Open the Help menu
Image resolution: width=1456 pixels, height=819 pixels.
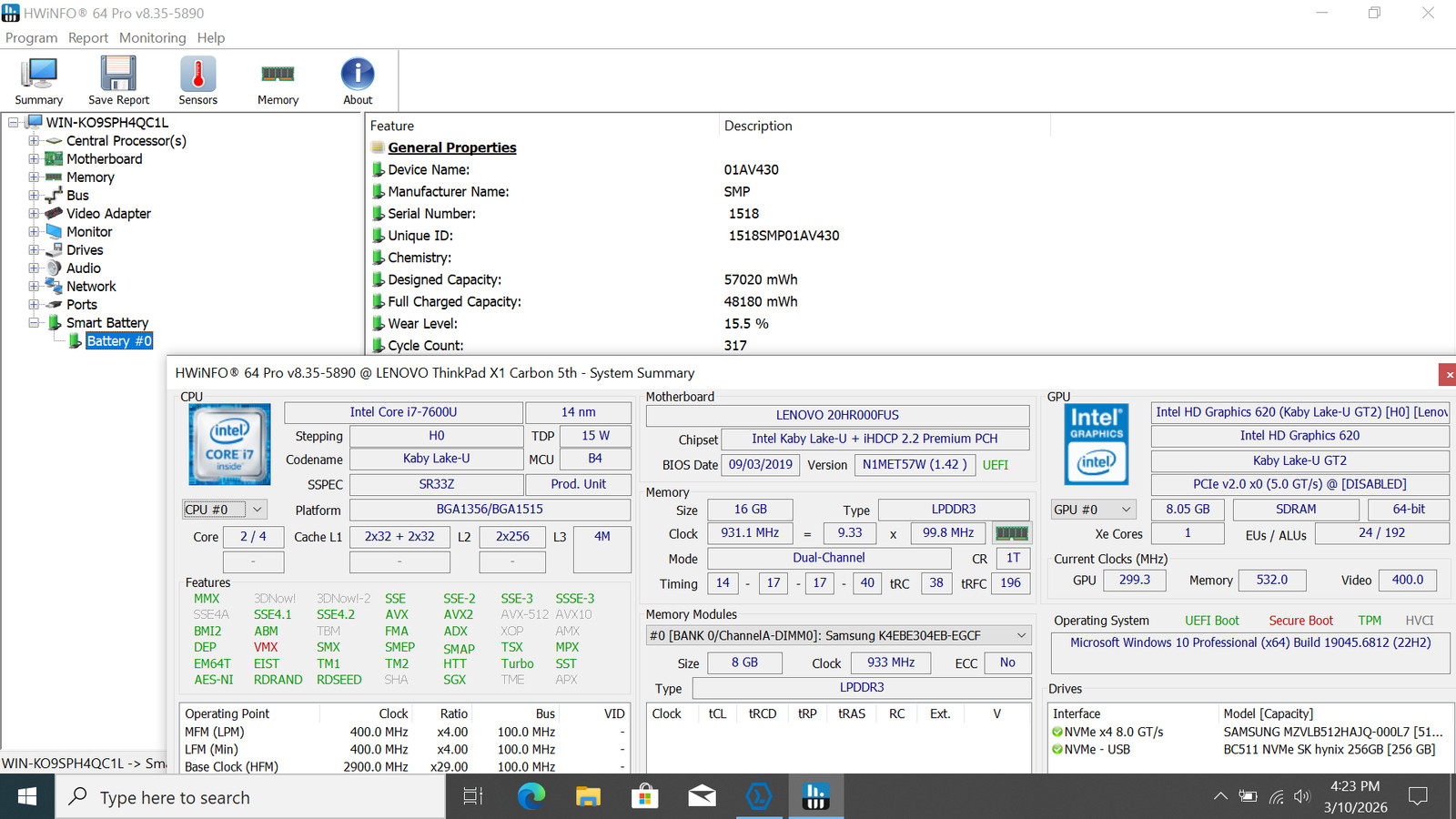pyautogui.click(x=211, y=38)
